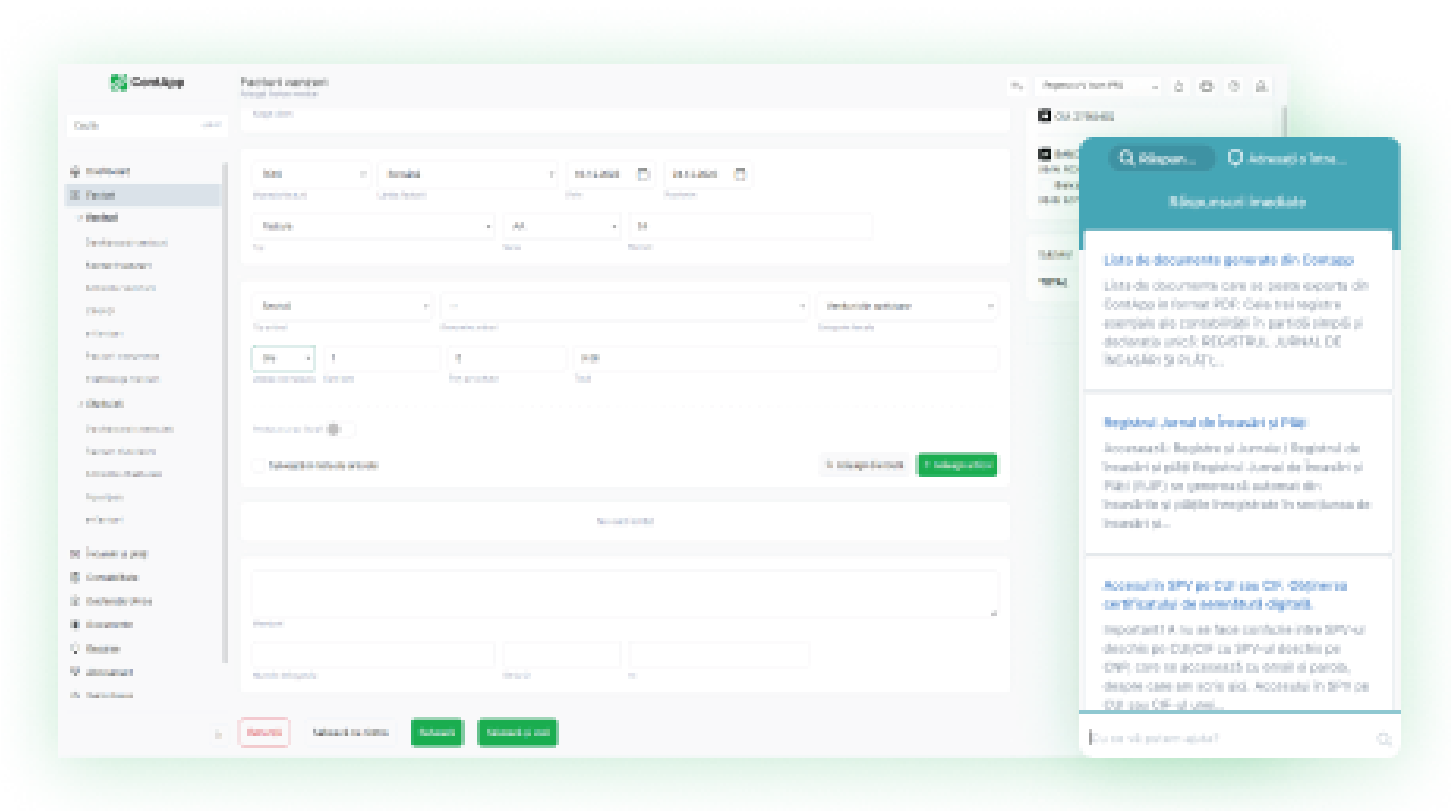The image size is (1452, 812).
Task: Switch to the Răspunsuri tab in help widget
Action: 1160,158
